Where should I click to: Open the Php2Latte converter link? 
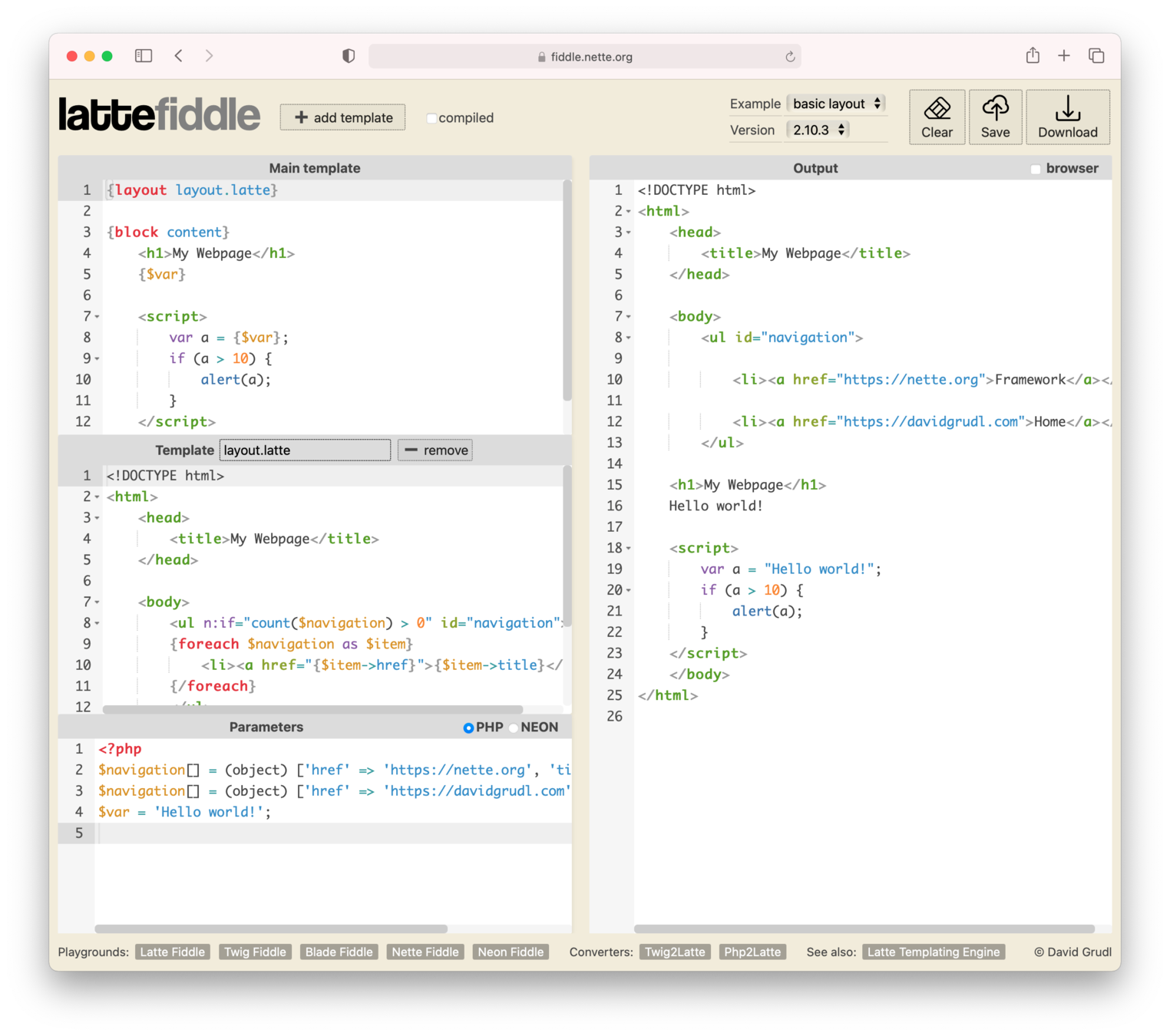click(x=752, y=952)
